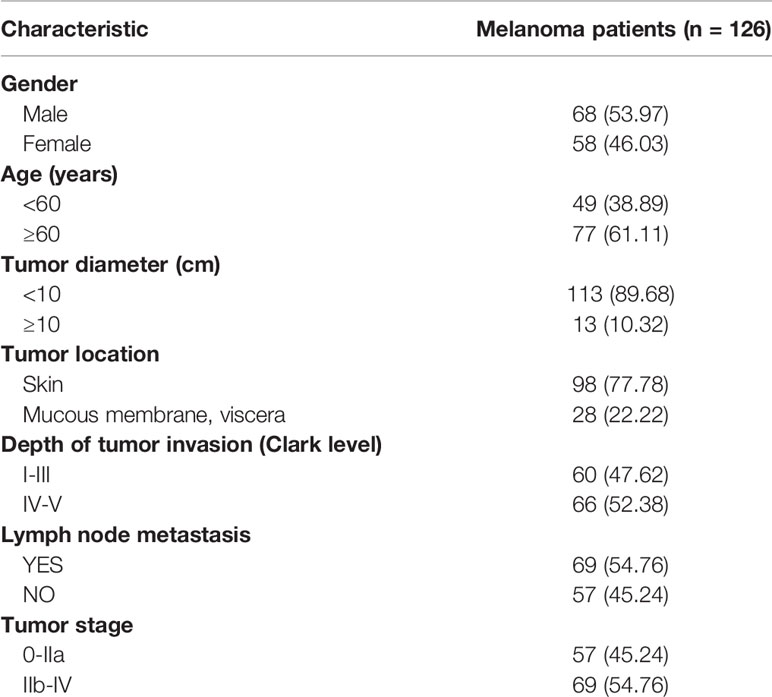Select the Age (years) heading
Screen dimensions: 772x697
[60, 175]
